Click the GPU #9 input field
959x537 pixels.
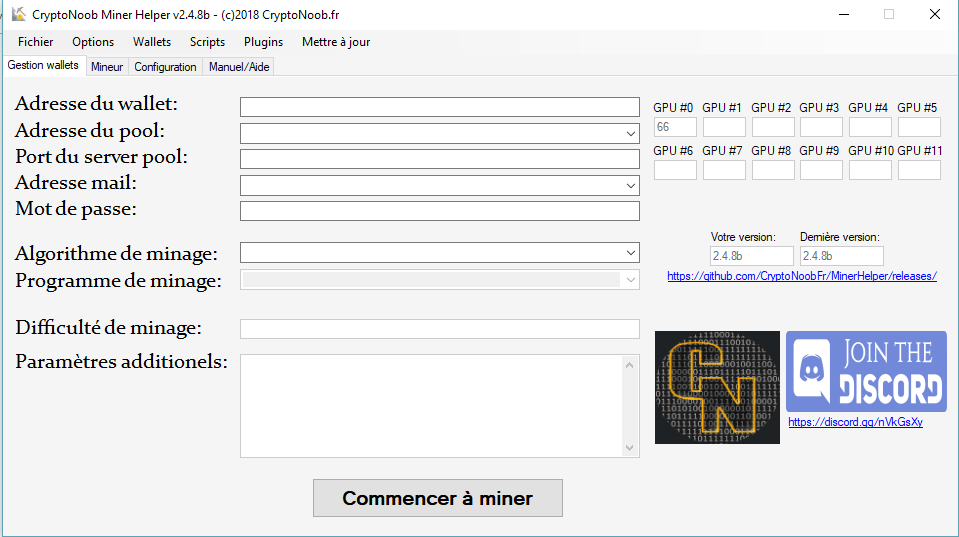(x=821, y=170)
